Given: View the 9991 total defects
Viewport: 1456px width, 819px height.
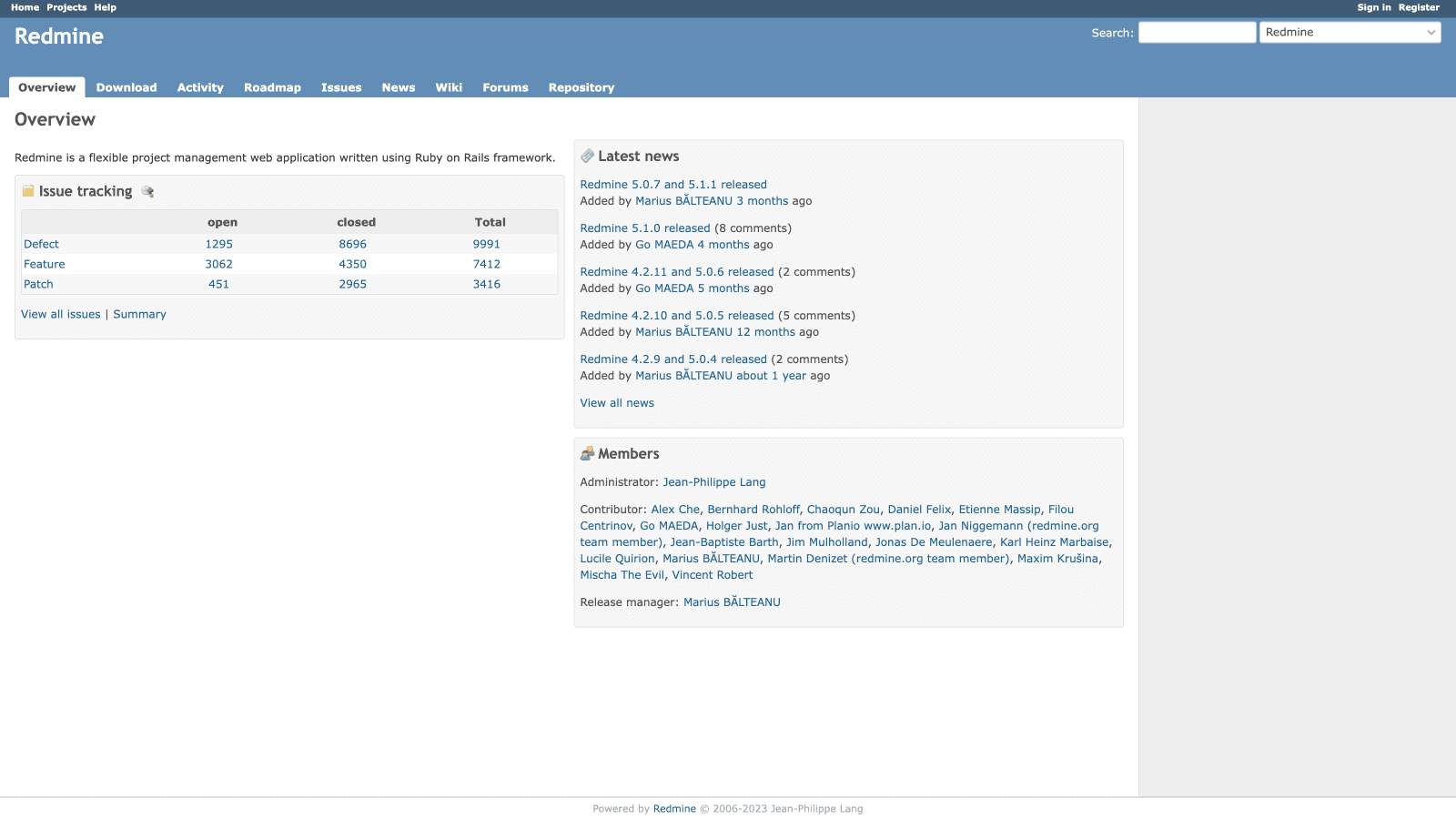Looking at the screenshot, I should (x=487, y=244).
